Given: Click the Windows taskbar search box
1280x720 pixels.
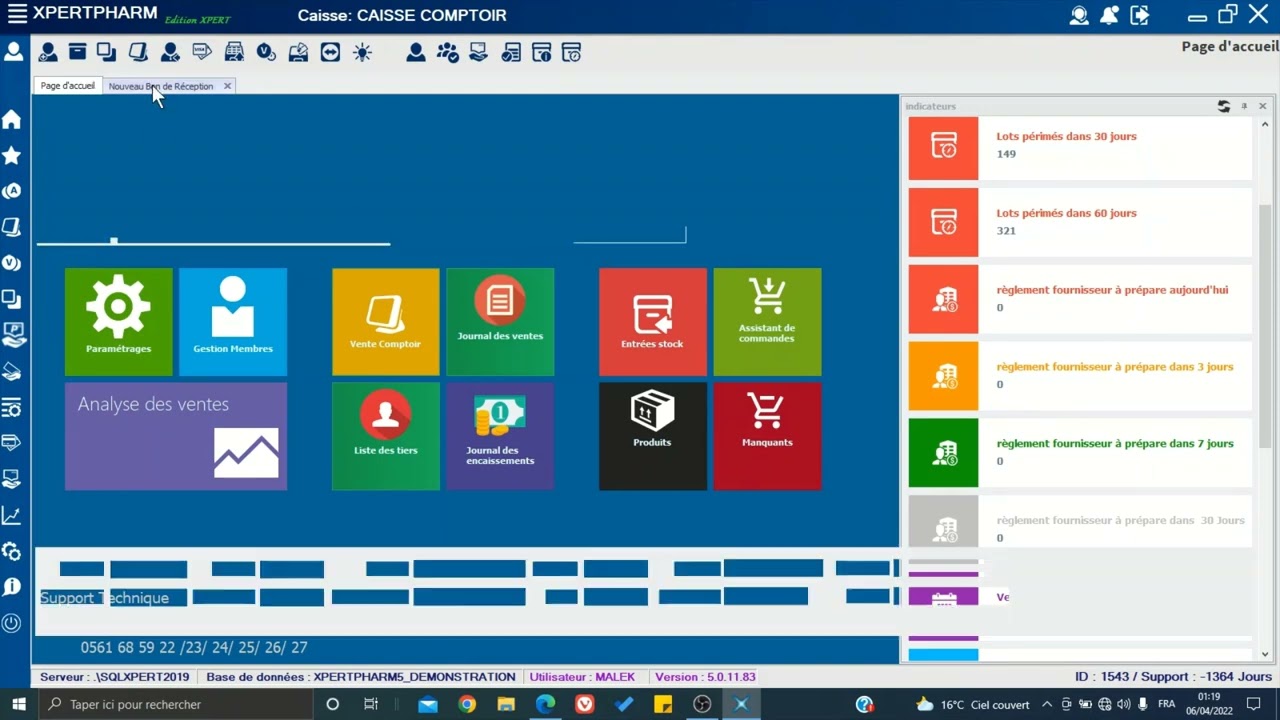Looking at the screenshot, I should (x=176, y=704).
